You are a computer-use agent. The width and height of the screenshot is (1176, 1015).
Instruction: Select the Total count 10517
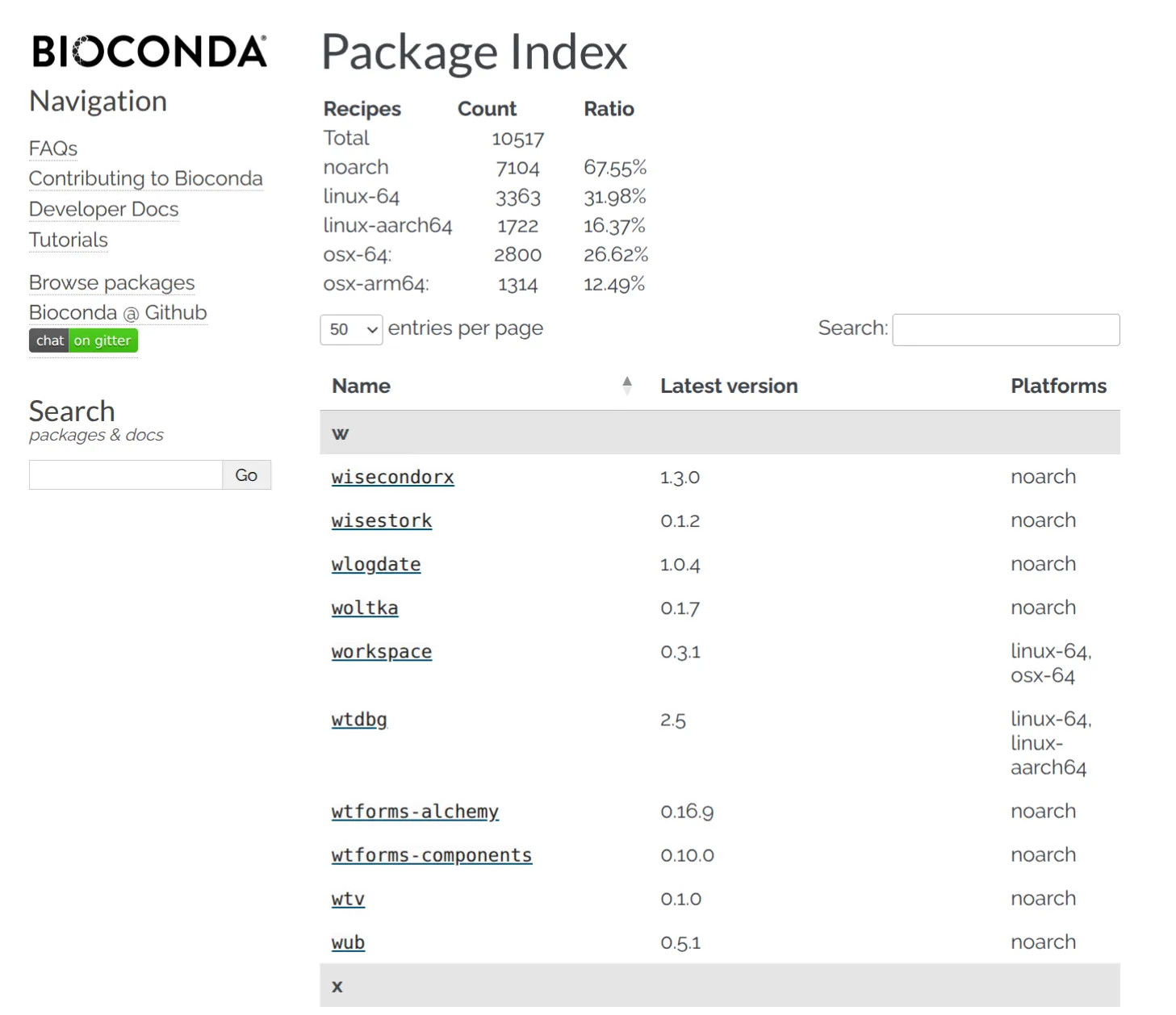(518, 139)
